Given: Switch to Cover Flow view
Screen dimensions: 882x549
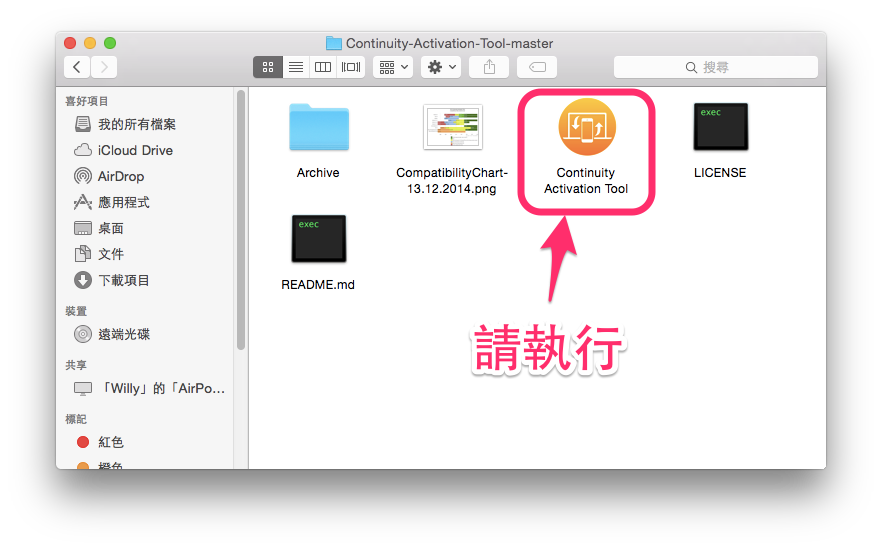Looking at the screenshot, I should coord(351,67).
